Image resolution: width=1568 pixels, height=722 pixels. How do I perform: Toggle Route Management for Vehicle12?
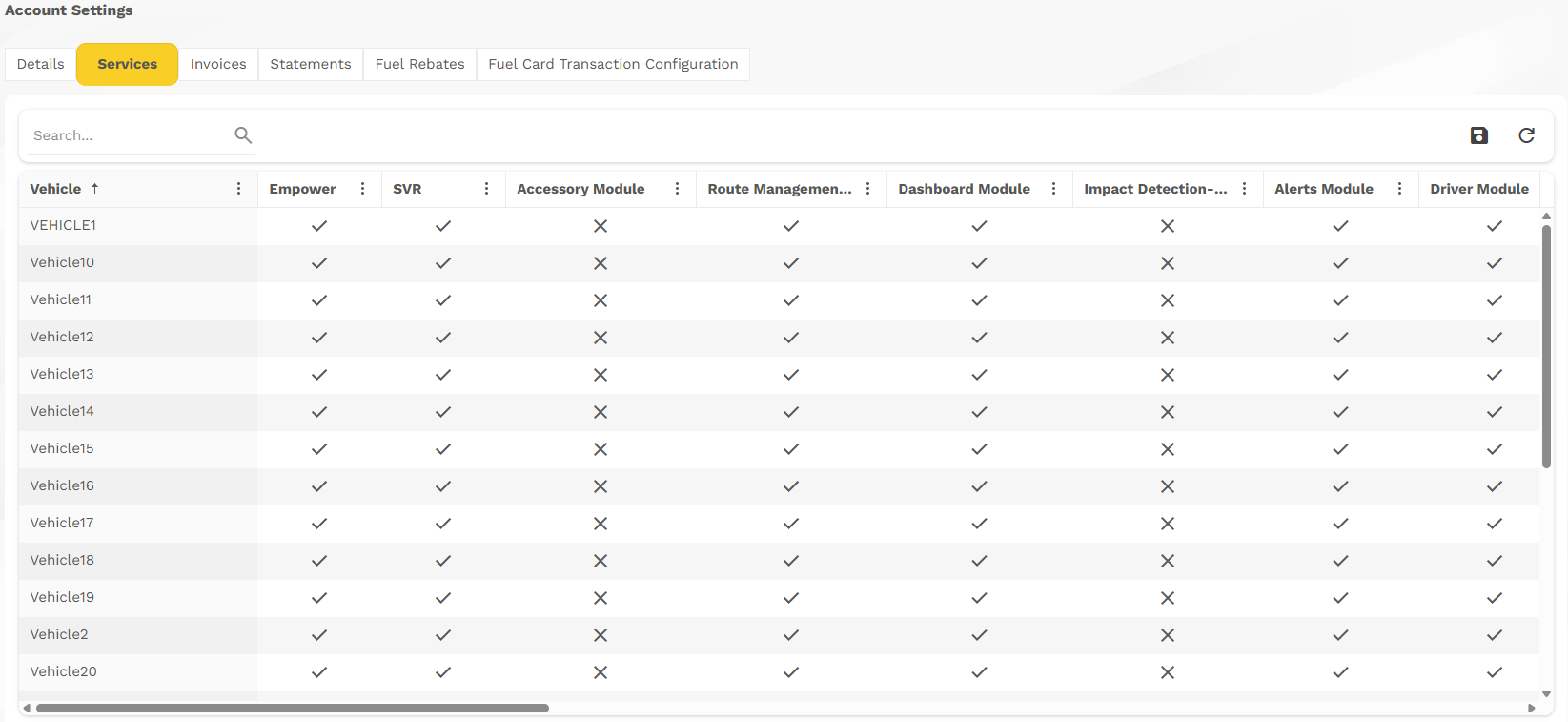coord(791,338)
